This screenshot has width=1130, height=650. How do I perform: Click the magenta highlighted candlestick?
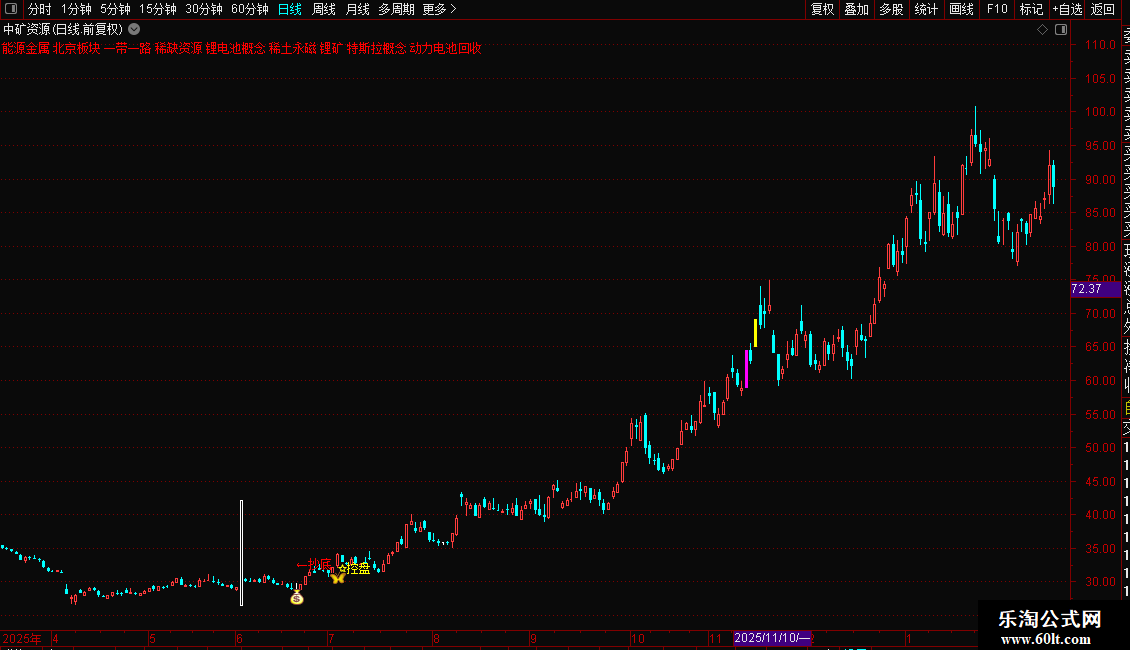click(747, 369)
